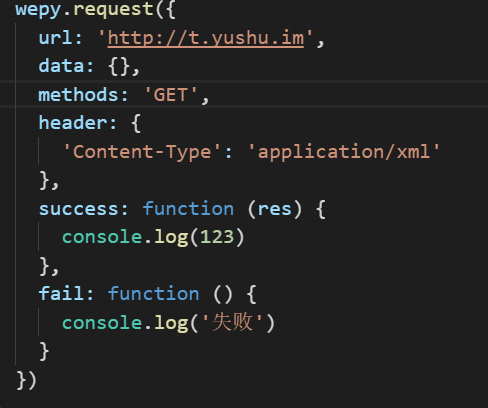Click the final closing brace and parenthesis
The width and height of the screenshot is (488, 408).
click(x=27, y=380)
